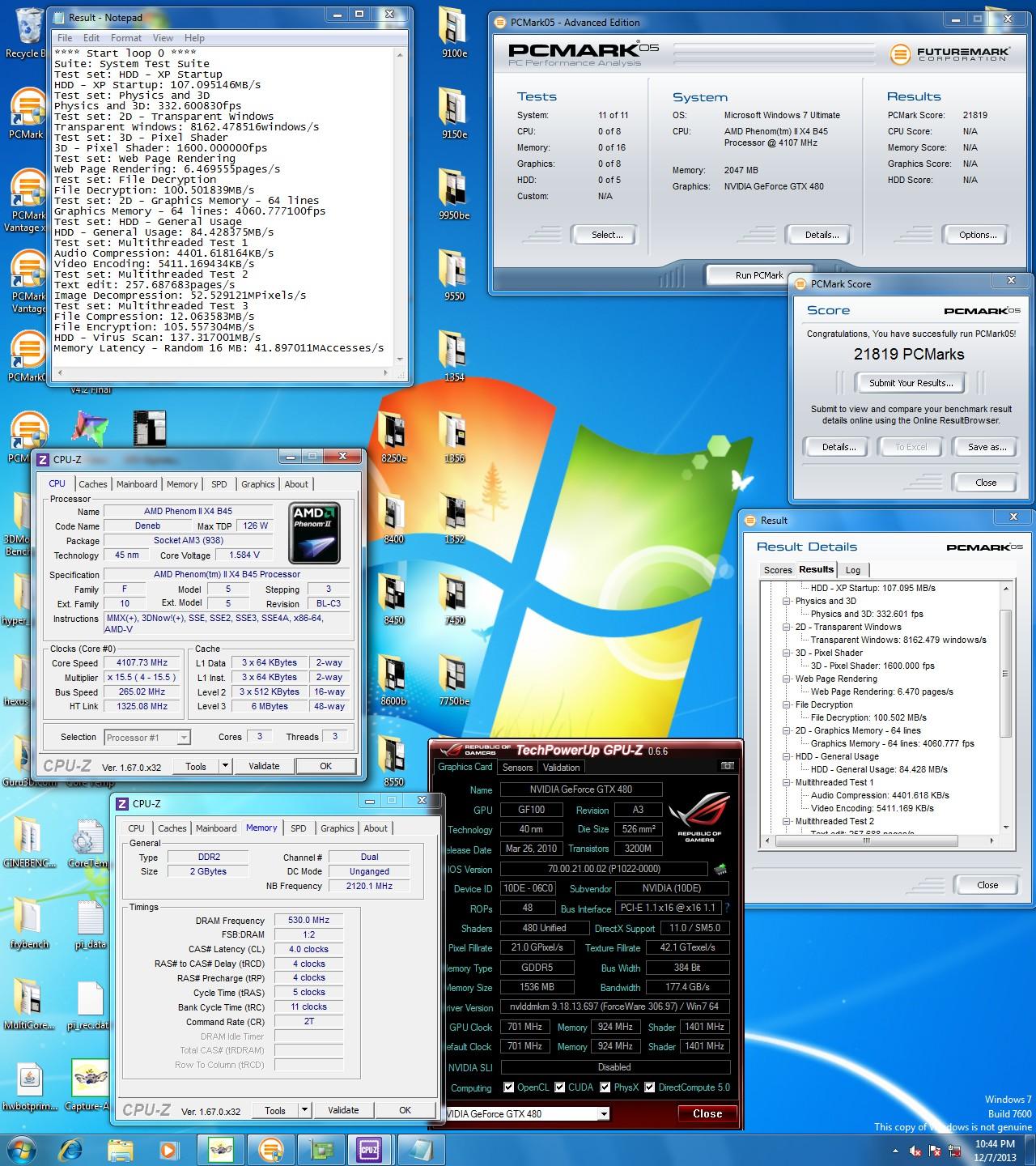Collapse the File Decryption tree node
The image size is (1036, 1166).
coord(786,704)
